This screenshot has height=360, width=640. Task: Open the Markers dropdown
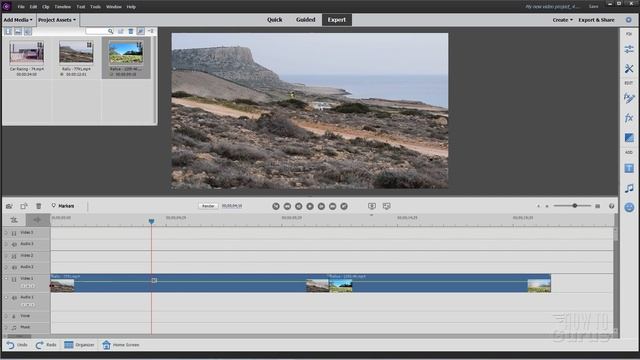(62, 206)
